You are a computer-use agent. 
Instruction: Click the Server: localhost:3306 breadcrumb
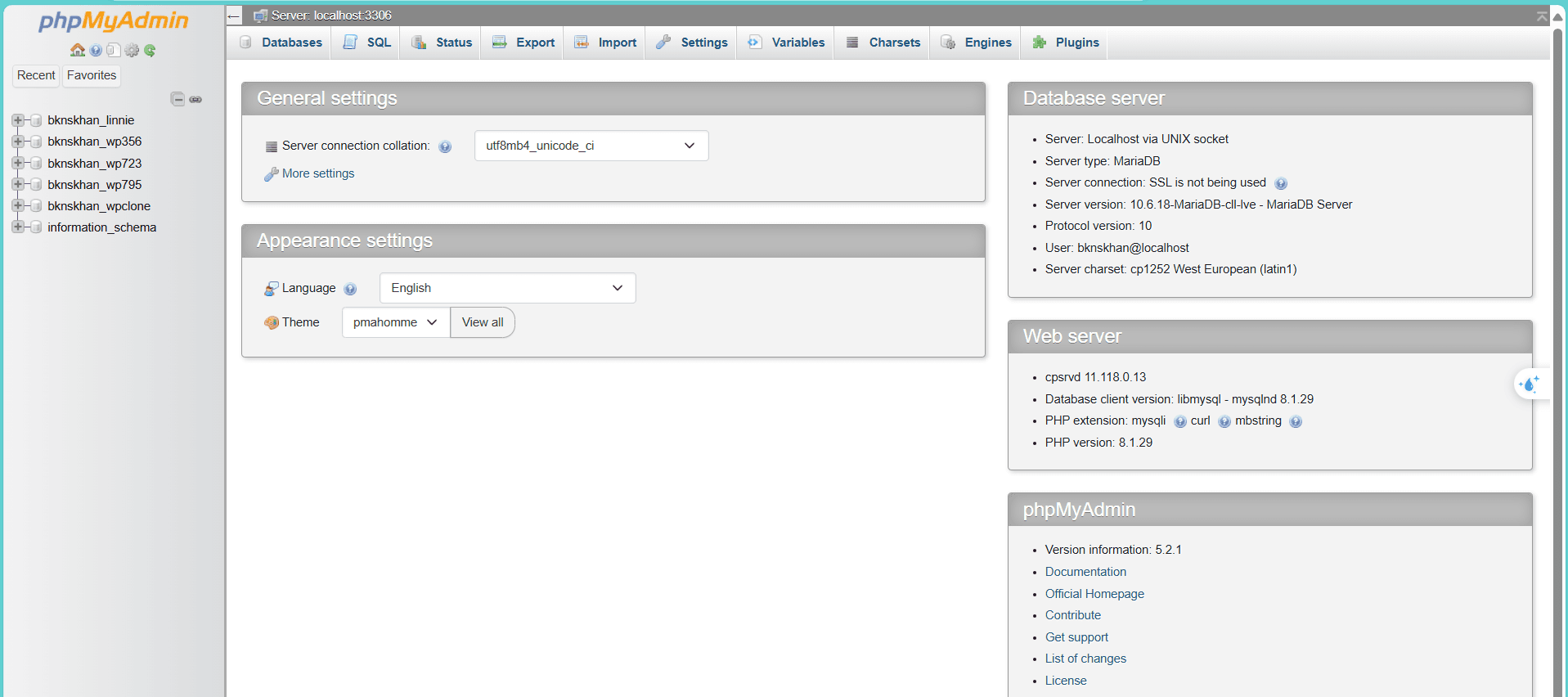click(331, 16)
